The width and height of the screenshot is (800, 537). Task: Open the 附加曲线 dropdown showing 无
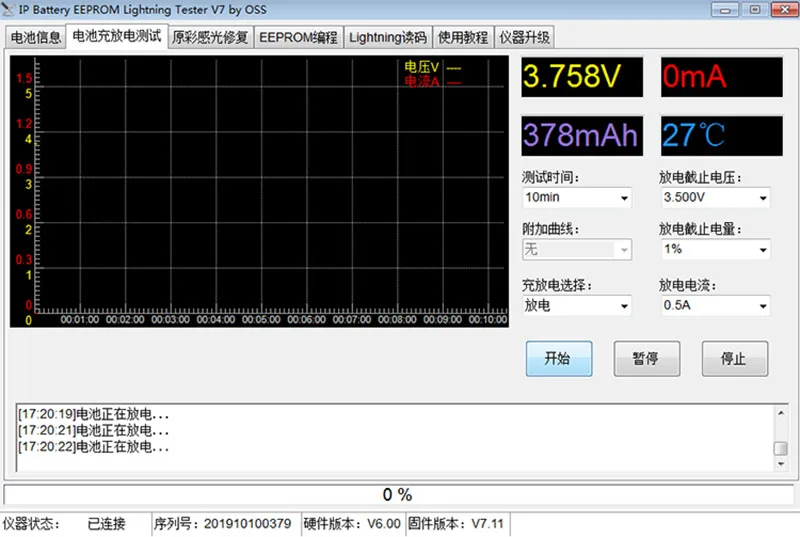click(577, 249)
